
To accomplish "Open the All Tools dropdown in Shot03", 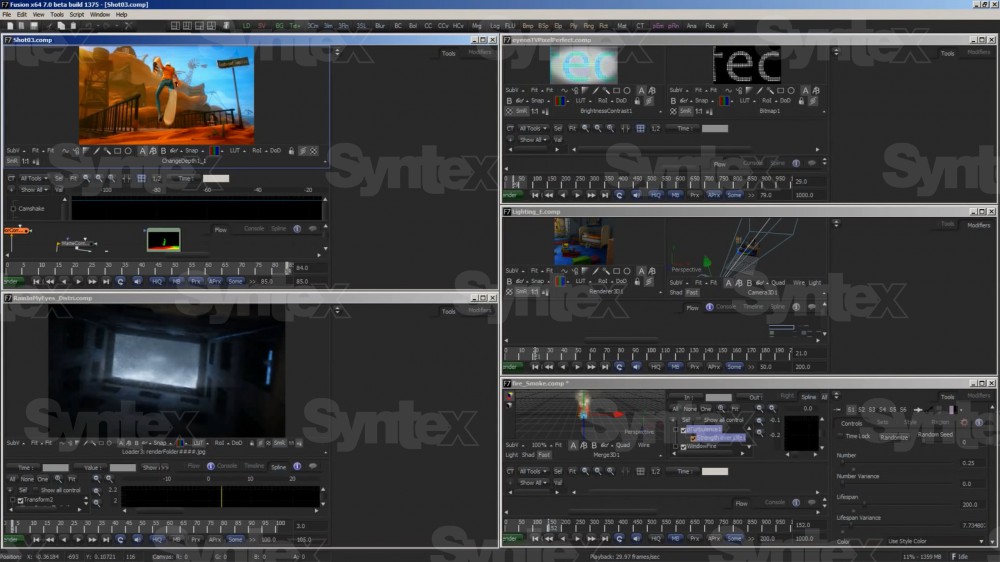I will (34, 178).
